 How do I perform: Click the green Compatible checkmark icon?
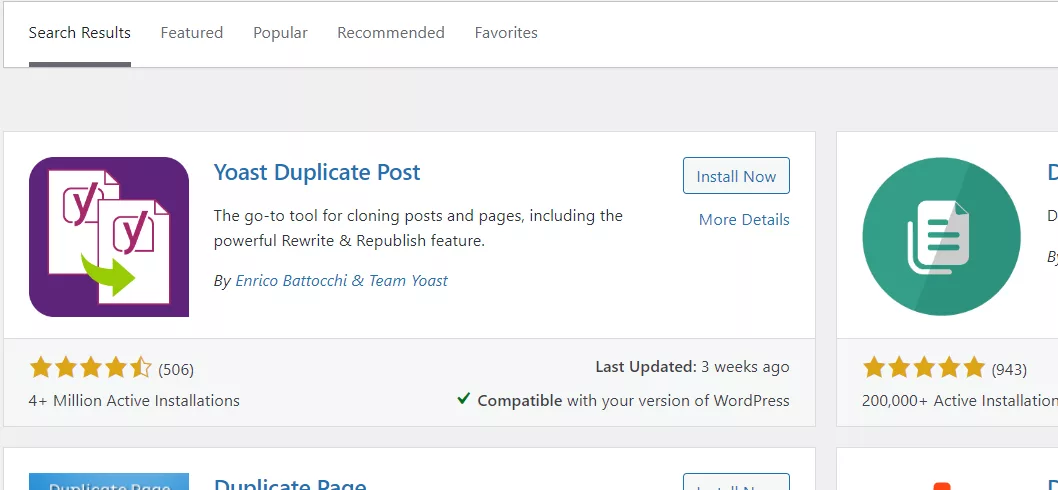tap(464, 399)
